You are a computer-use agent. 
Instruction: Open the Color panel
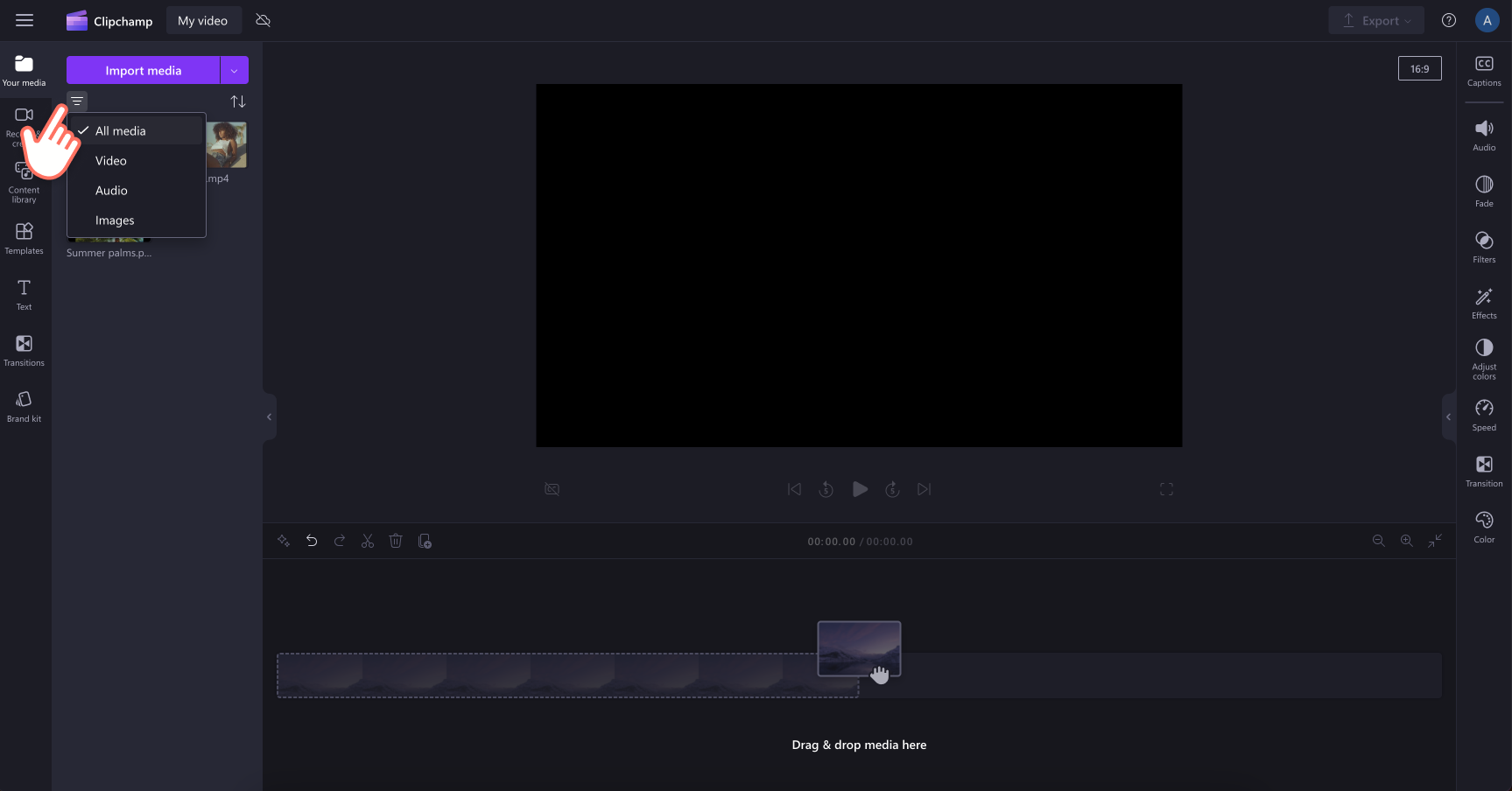point(1484,528)
